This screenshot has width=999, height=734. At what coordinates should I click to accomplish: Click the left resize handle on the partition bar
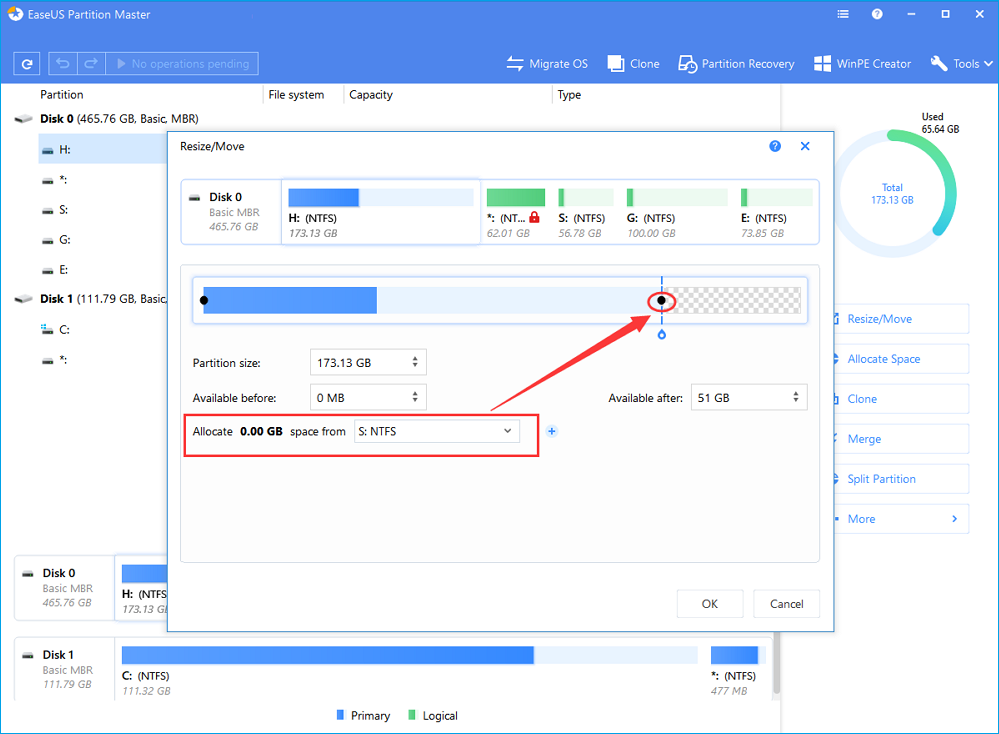(204, 300)
